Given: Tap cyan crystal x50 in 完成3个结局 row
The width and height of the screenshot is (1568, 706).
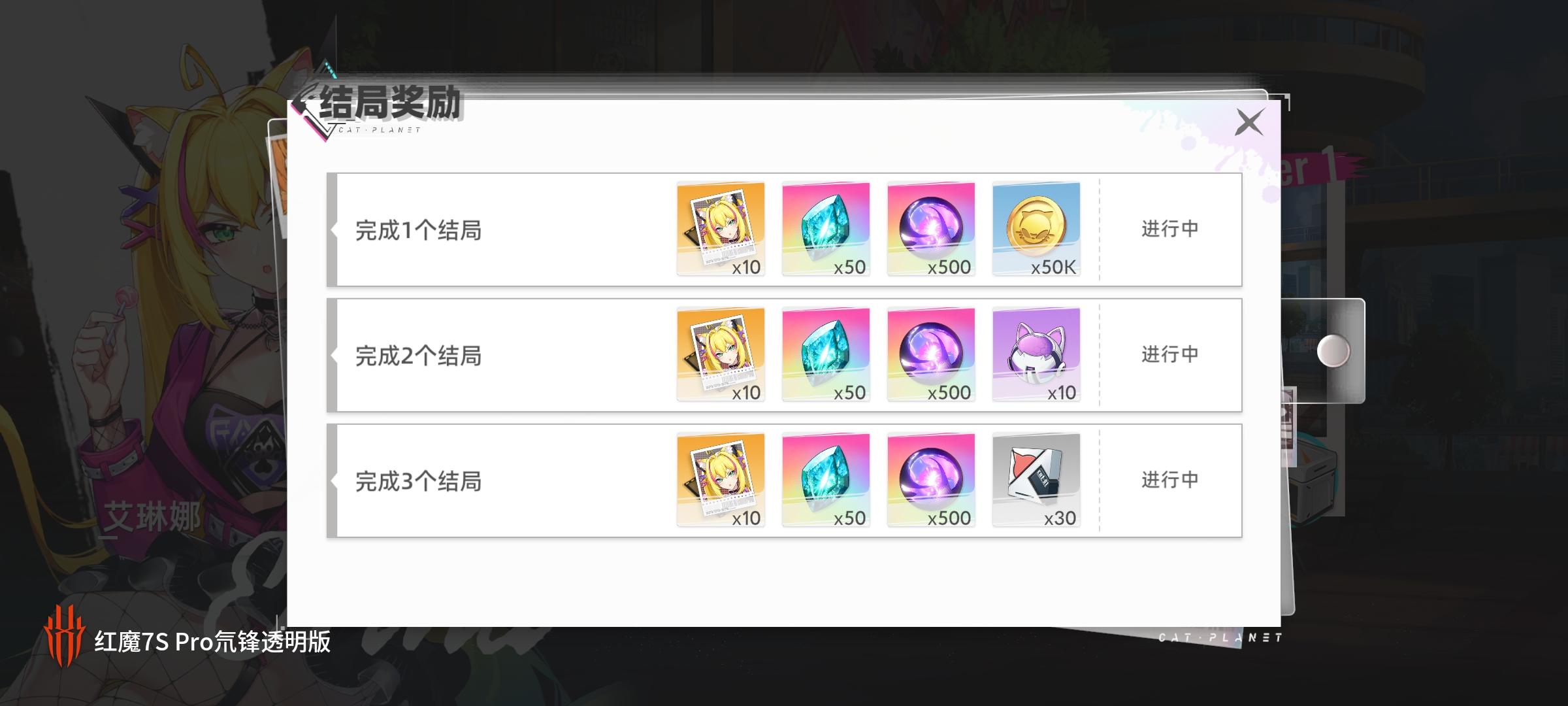Looking at the screenshot, I should coord(826,480).
